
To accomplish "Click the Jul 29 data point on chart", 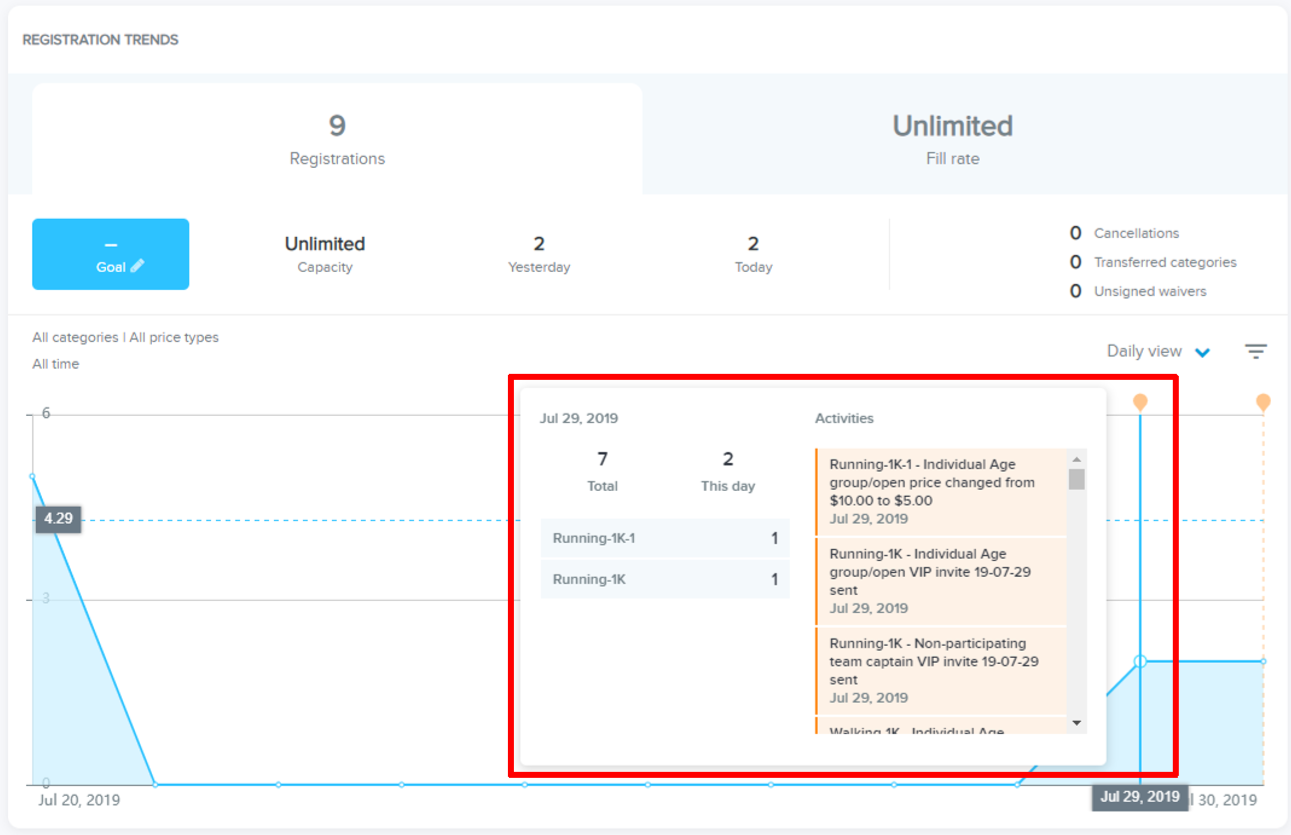I will tap(1140, 661).
